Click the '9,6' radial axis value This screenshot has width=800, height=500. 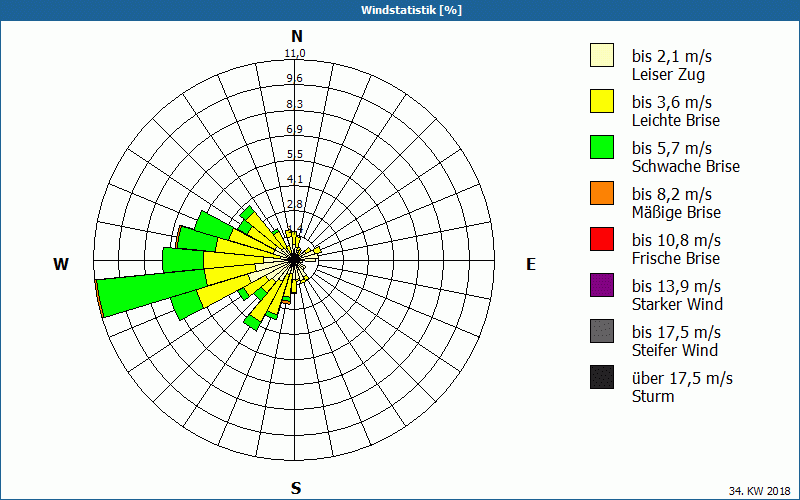pyautogui.click(x=295, y=79)
